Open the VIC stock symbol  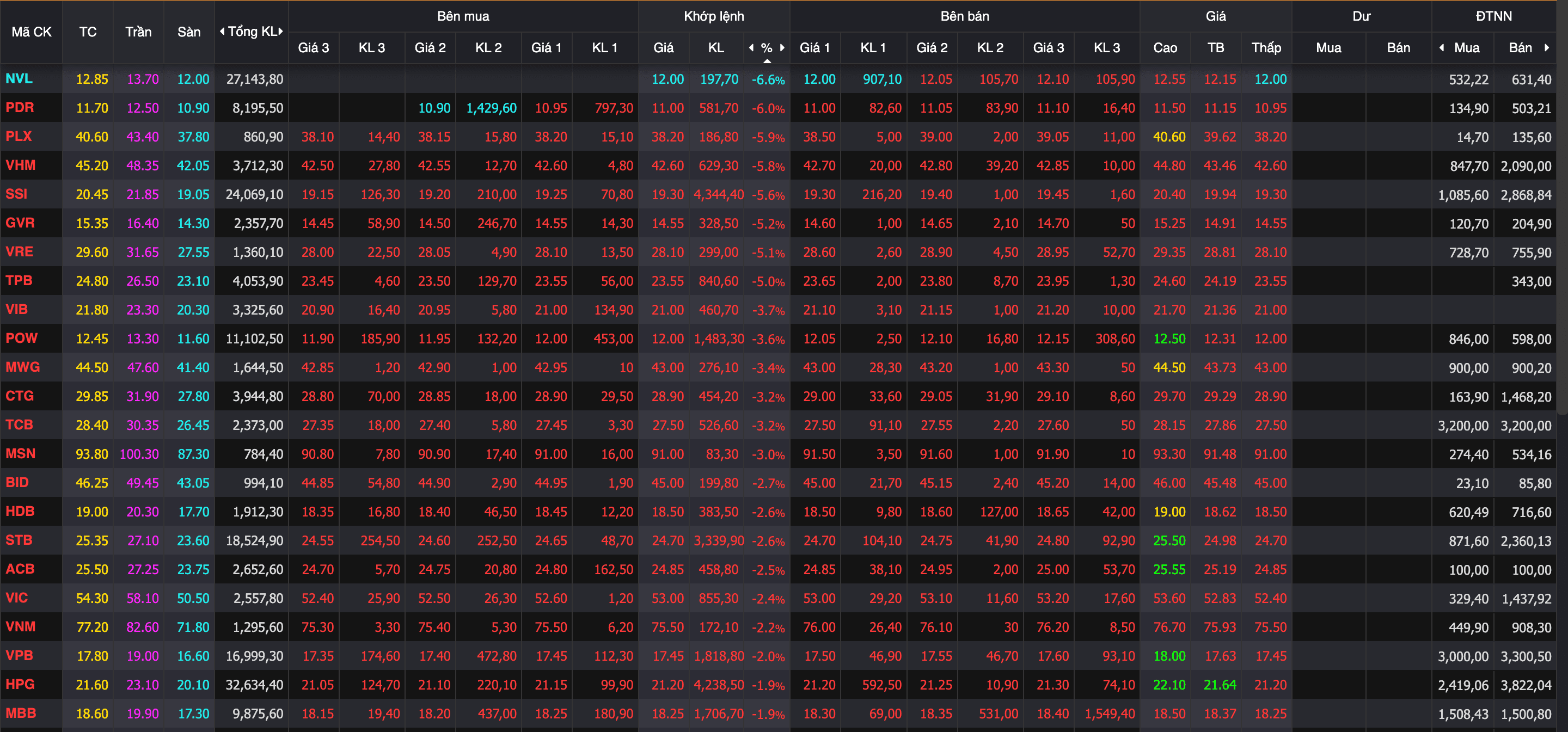pos(16,598)
